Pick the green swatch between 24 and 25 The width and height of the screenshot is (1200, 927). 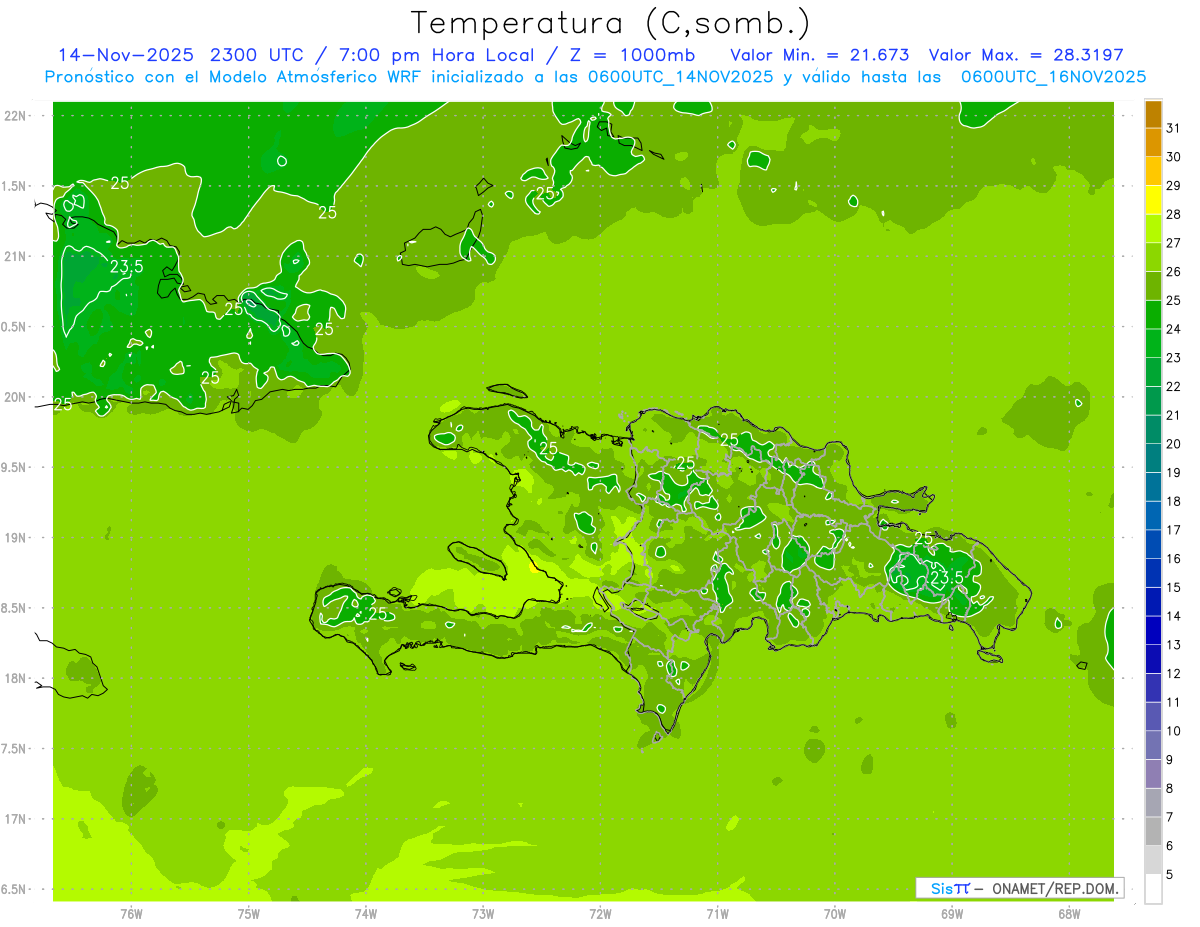point(1153,315)
